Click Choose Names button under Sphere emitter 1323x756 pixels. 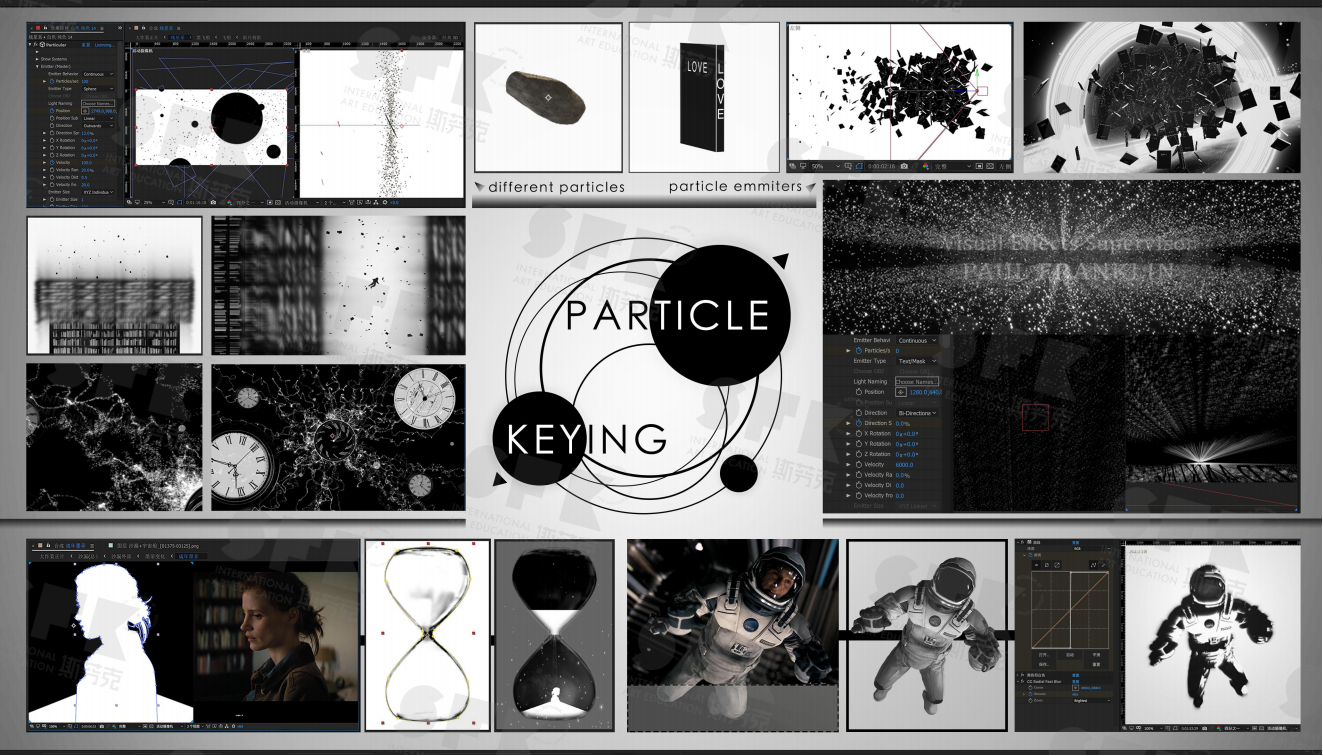[97, 103]
